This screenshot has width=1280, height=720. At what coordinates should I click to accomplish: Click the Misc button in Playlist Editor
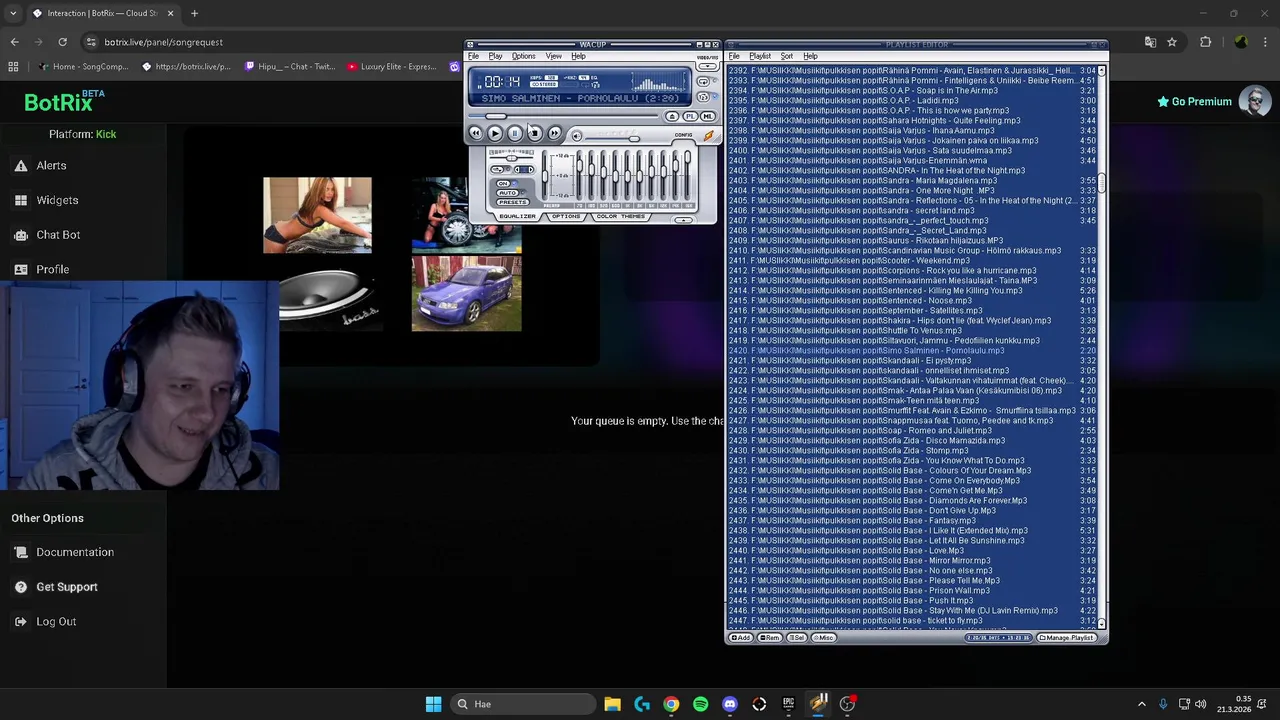coord(824,638)
